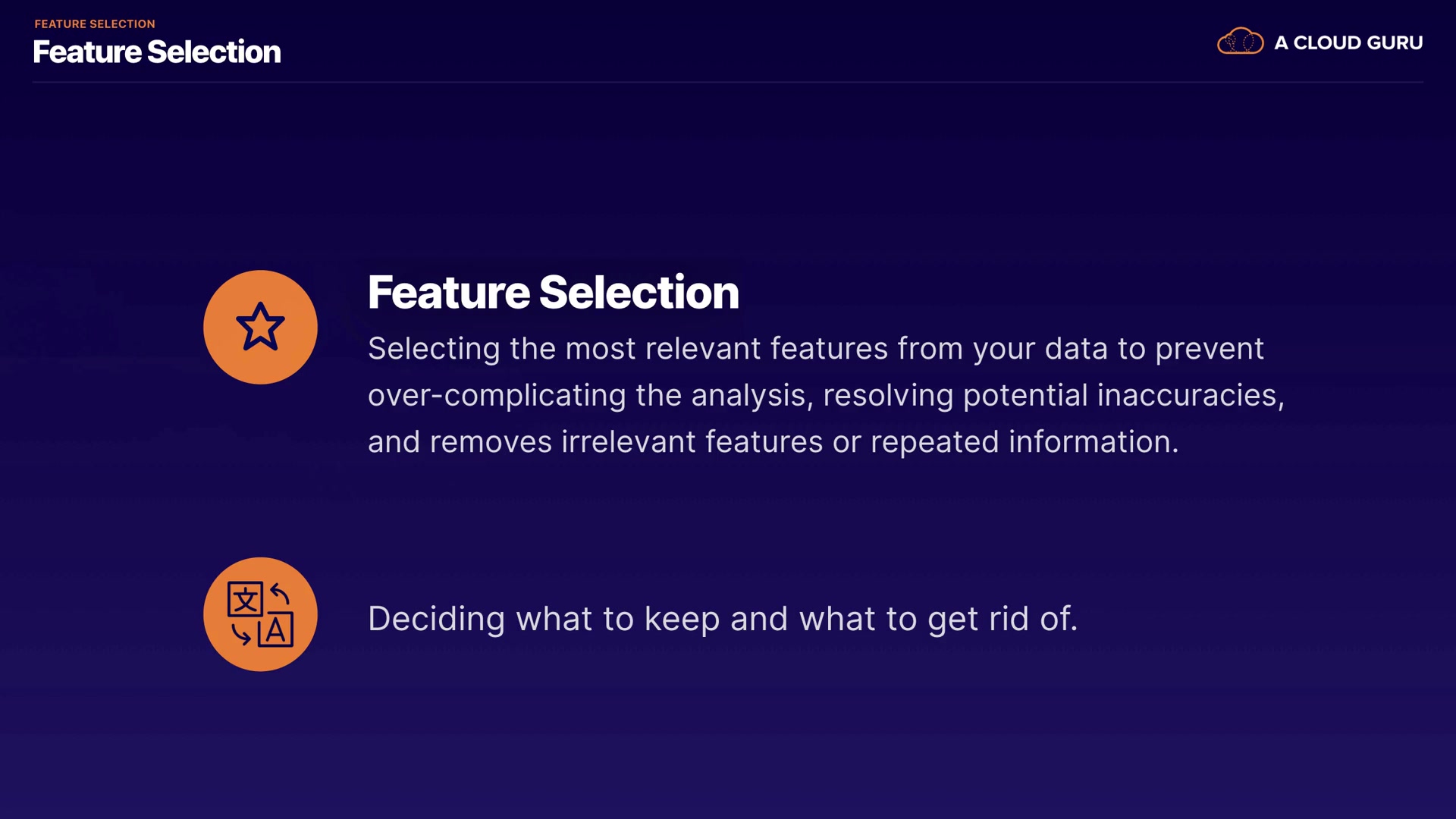Click the letter A box in translate icon
This screenshot has height=819, width=1456.
pyautogui.click(x=276, y=630)
